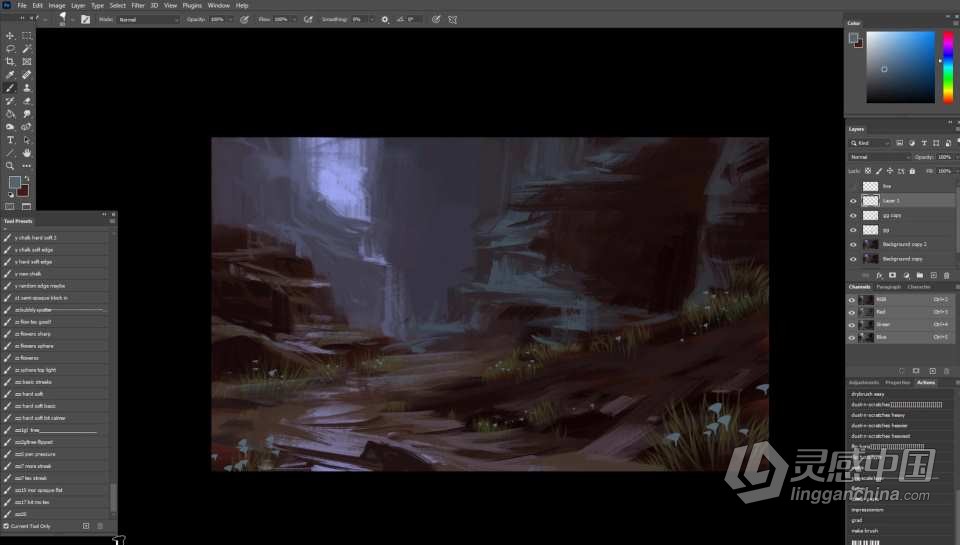Create new adjustment layer icon
The width and height of the screenshot is (960, 545).
906,276
